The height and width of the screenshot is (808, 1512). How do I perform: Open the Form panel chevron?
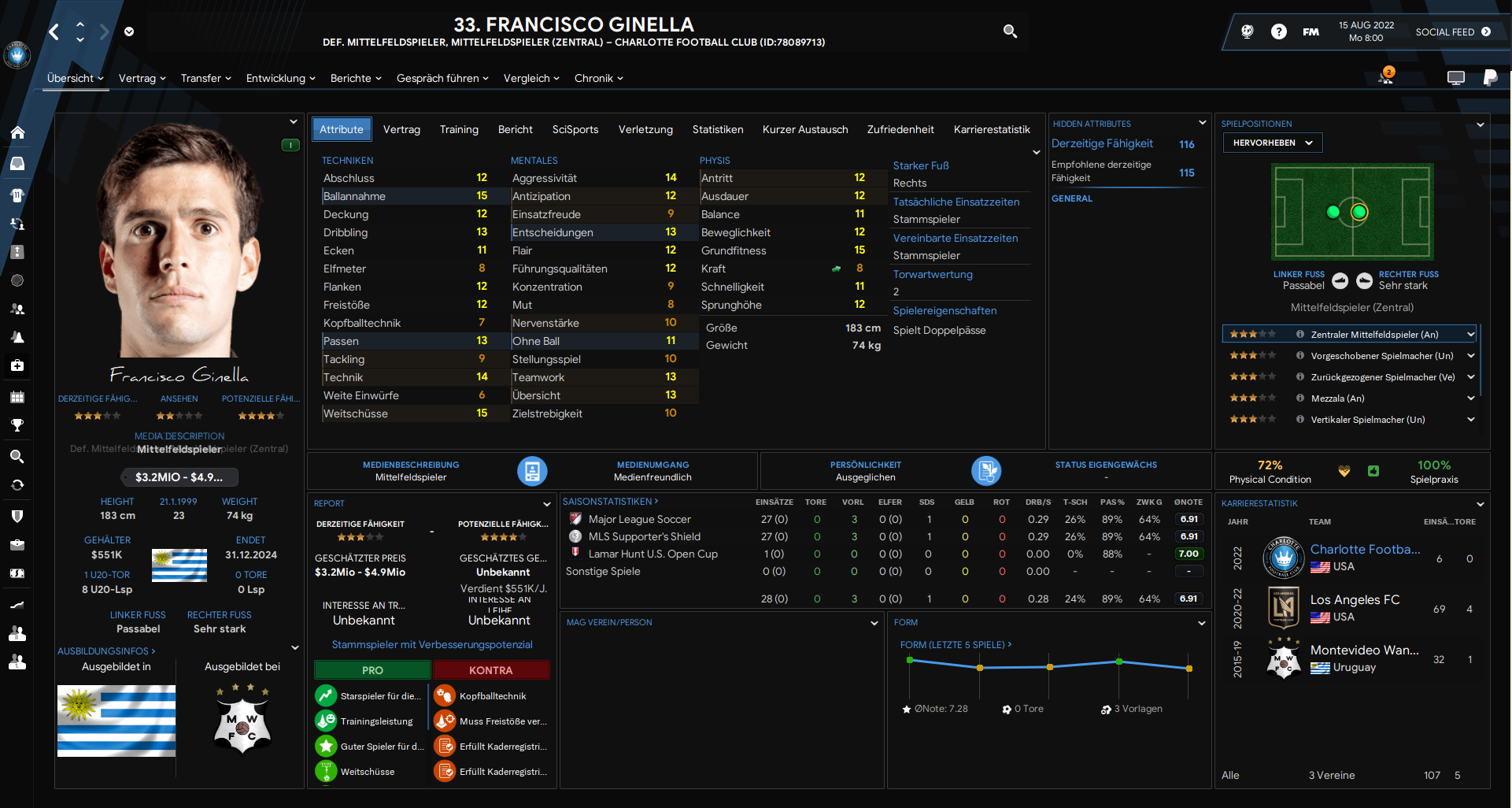click(x=1202, y=623)
